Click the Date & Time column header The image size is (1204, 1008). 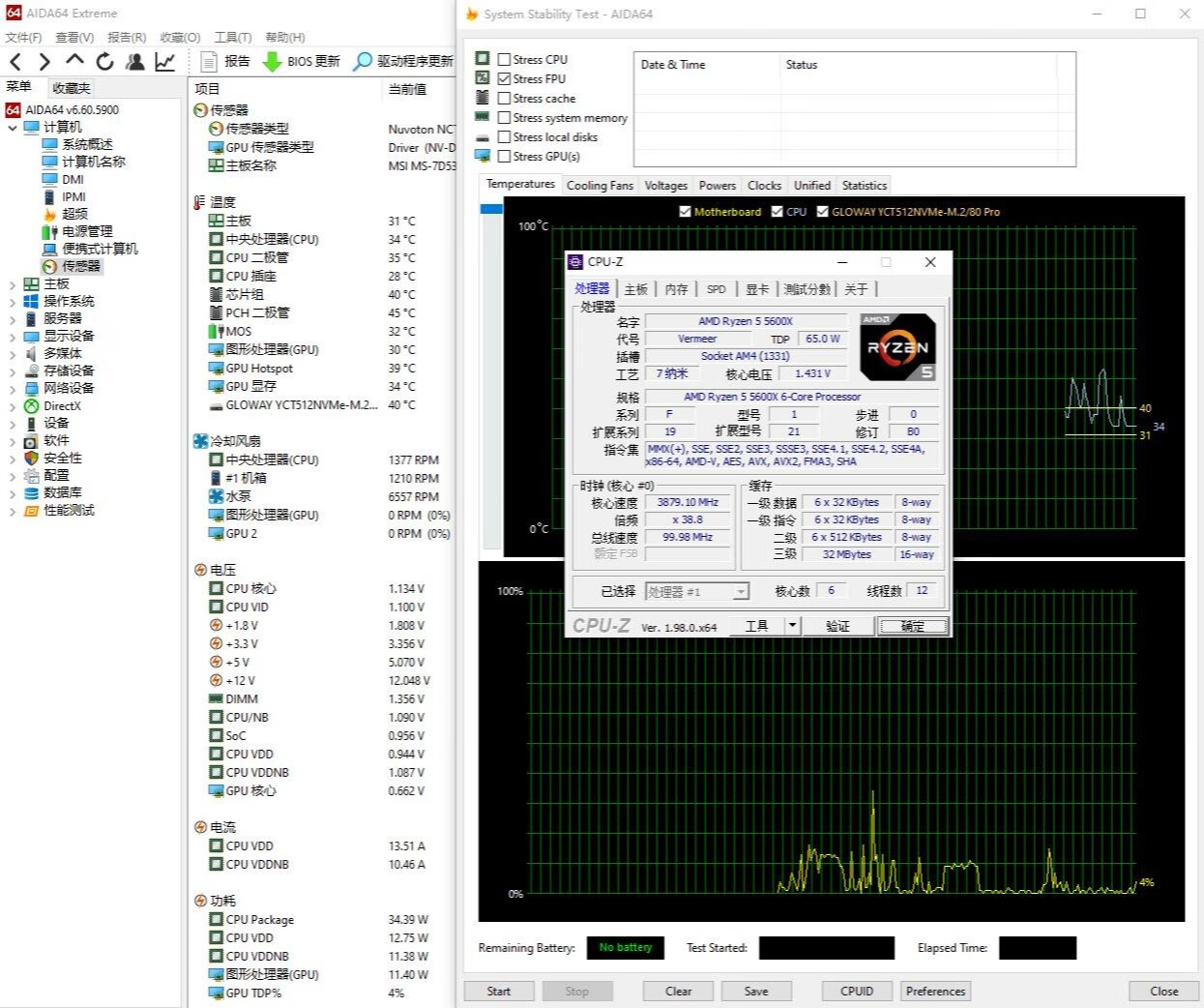click(x=672, y=65)
